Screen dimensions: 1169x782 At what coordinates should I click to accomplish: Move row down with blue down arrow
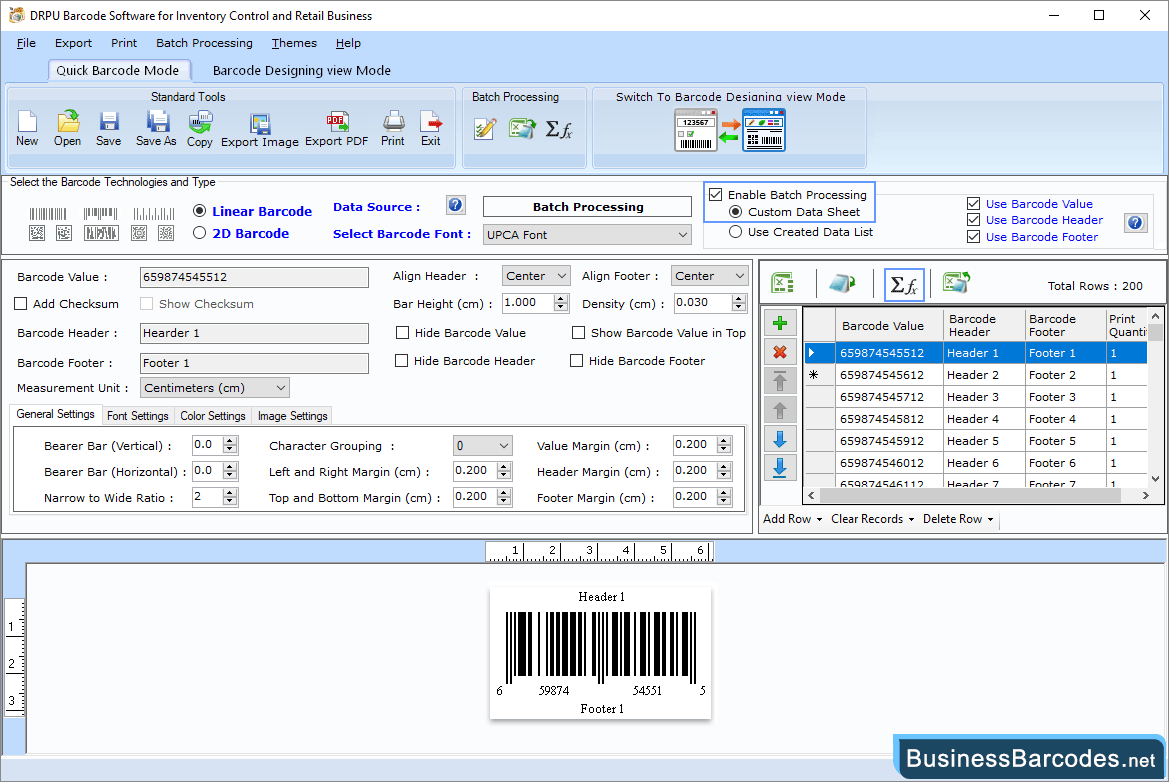[x=780, y=439]
